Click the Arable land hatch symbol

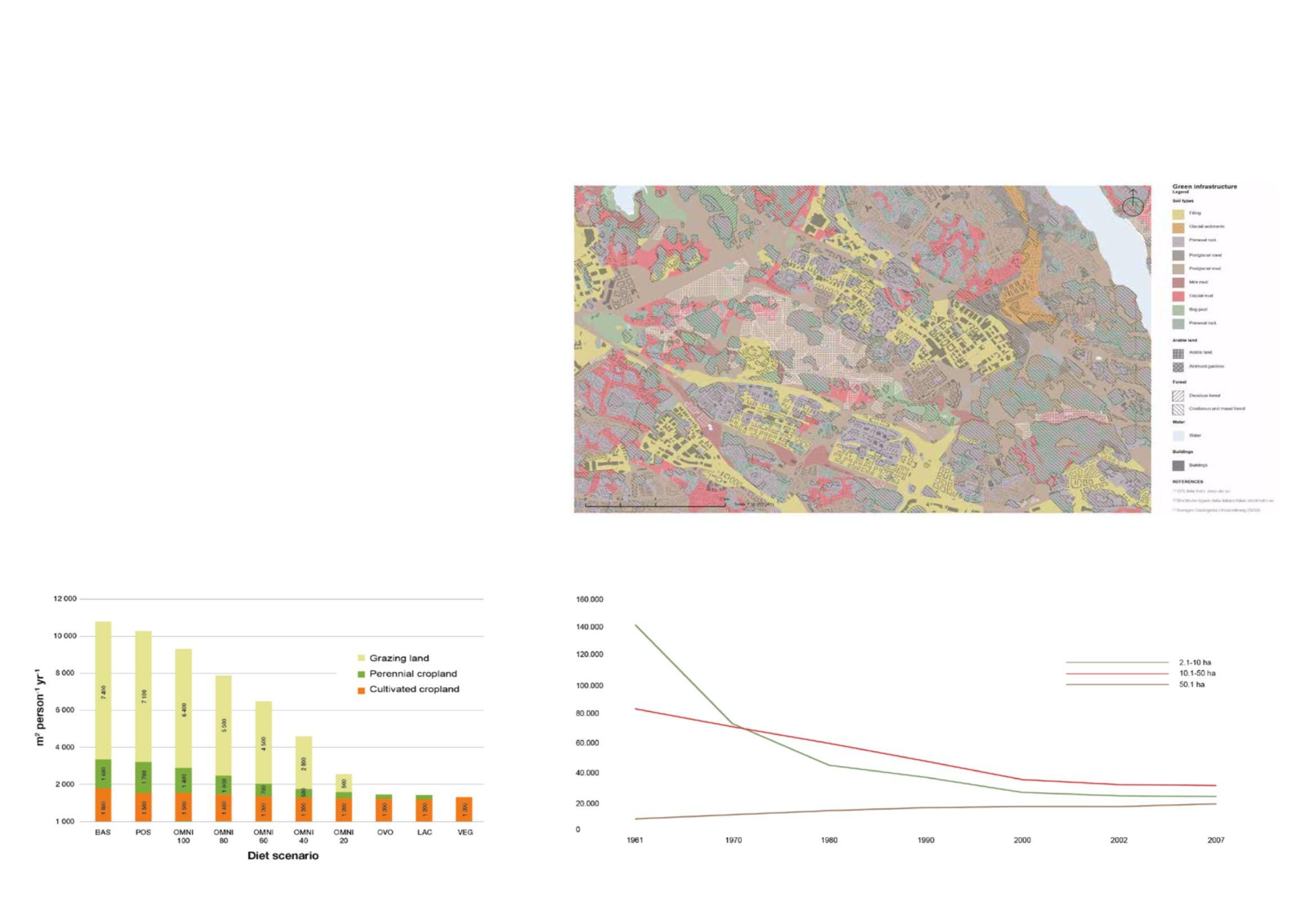click(1178, 353)
